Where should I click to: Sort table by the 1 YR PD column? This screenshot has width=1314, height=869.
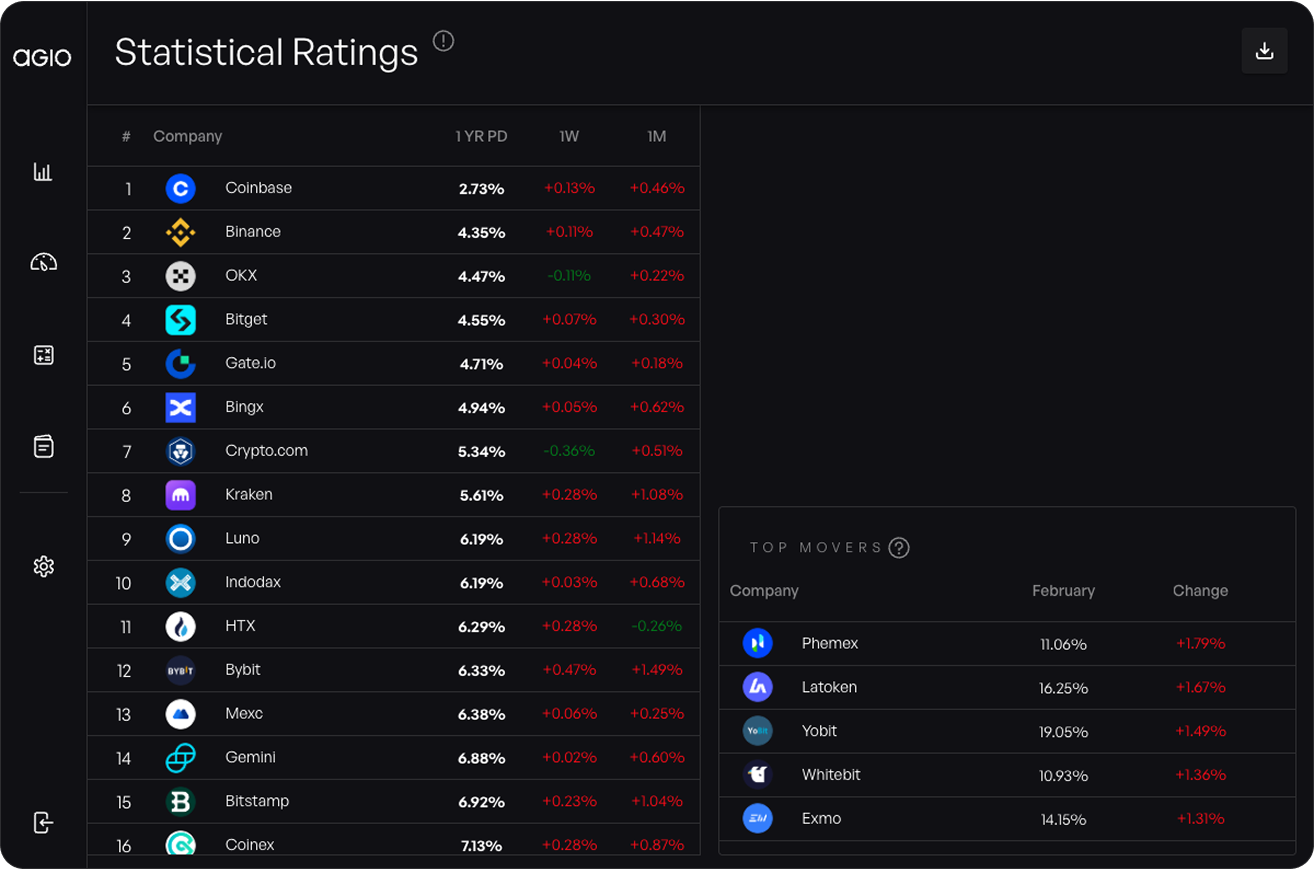coord(481,136)
